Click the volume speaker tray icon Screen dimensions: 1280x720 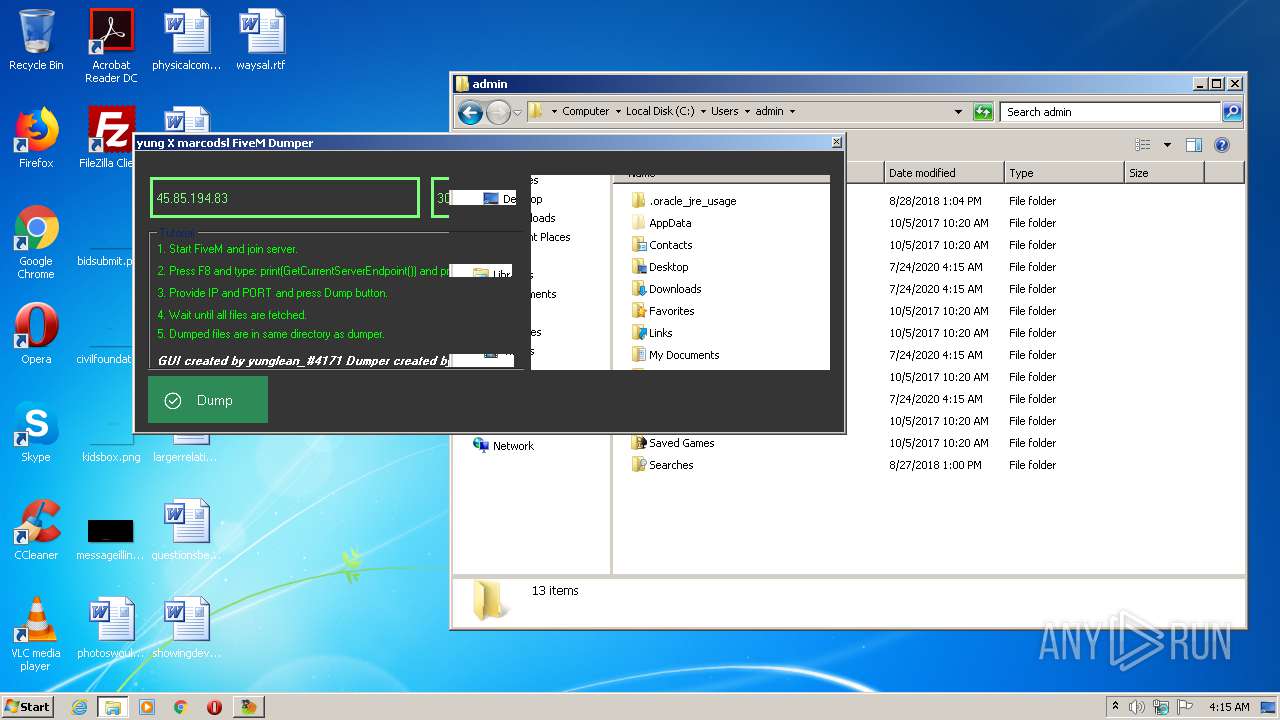1137,707
